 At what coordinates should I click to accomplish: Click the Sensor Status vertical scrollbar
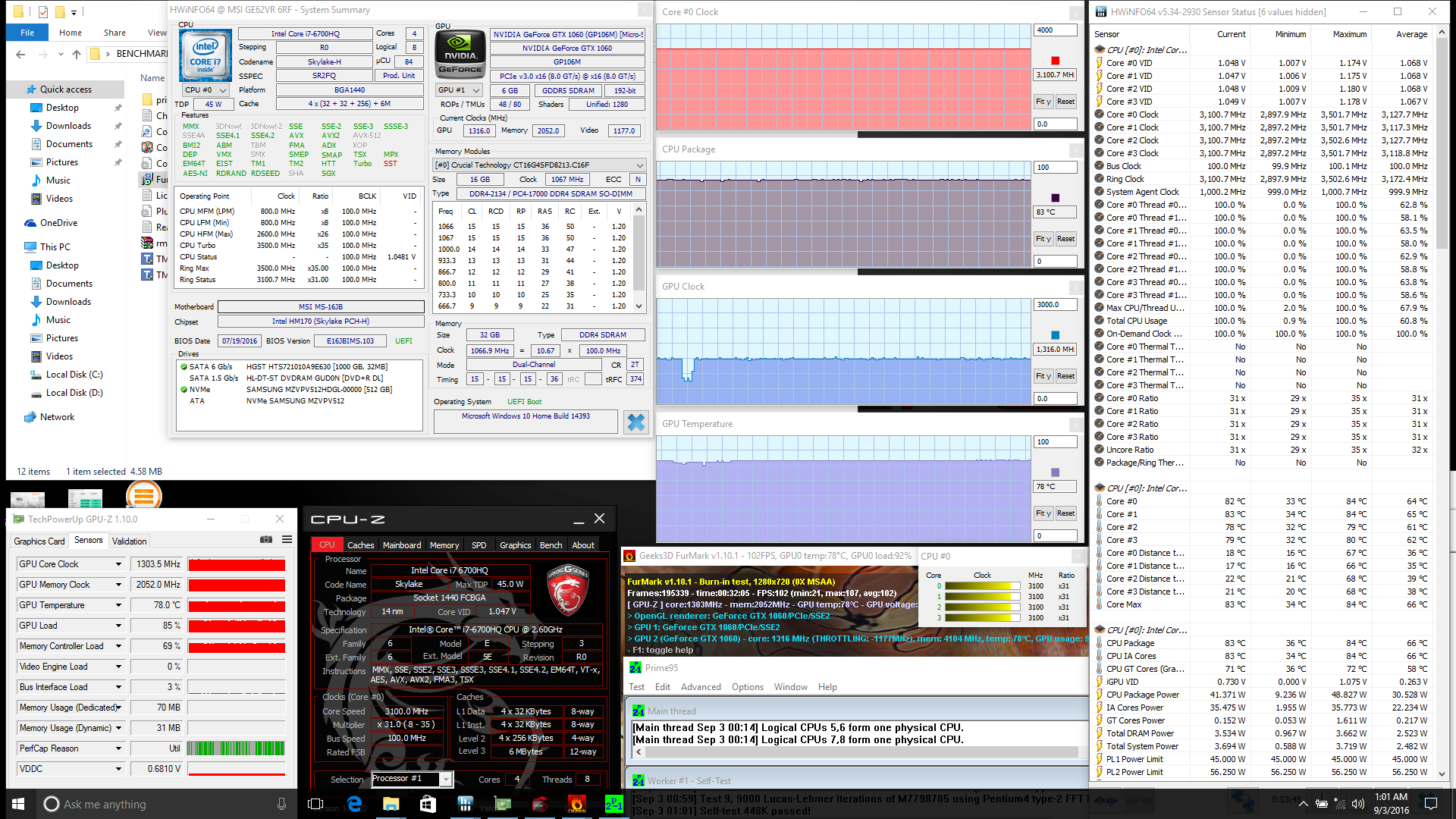tap(1442, 144)
